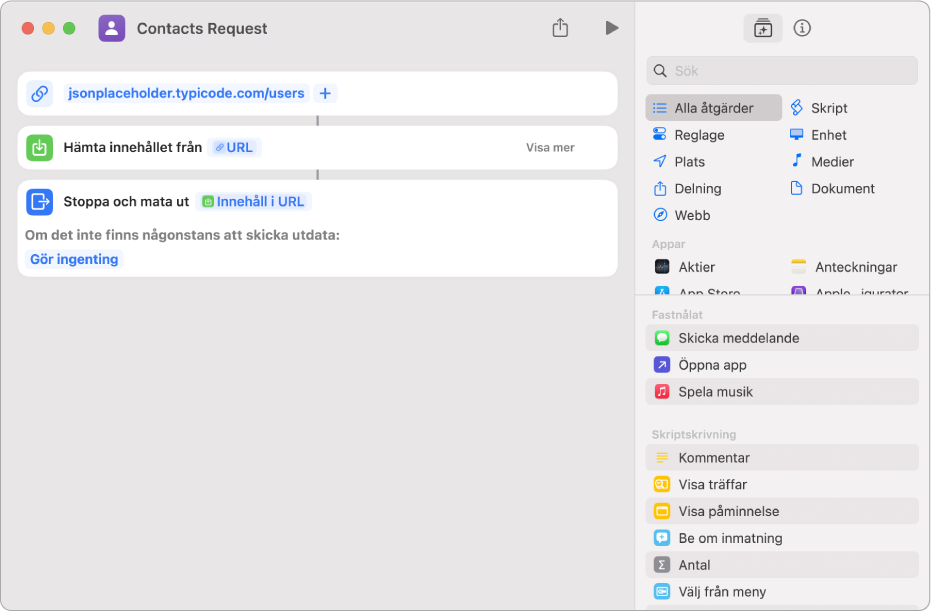The width and height of the screenshot is (931, 612).
Task: Open the Gör ingenting dropdown
Action: (74, 259)
